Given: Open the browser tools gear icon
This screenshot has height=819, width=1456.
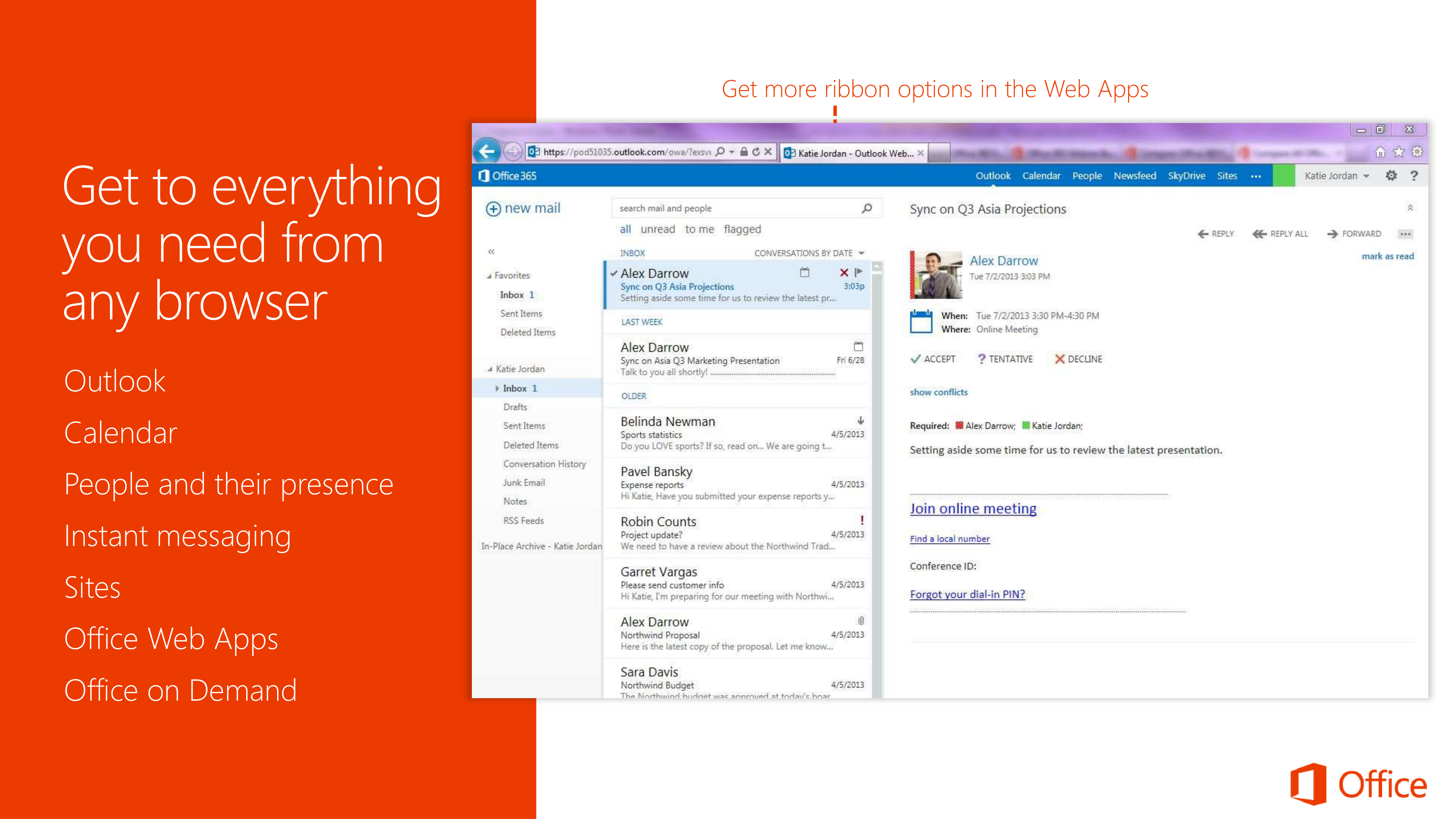Looking at the screenshot, I should click(x=1417, y=151).
